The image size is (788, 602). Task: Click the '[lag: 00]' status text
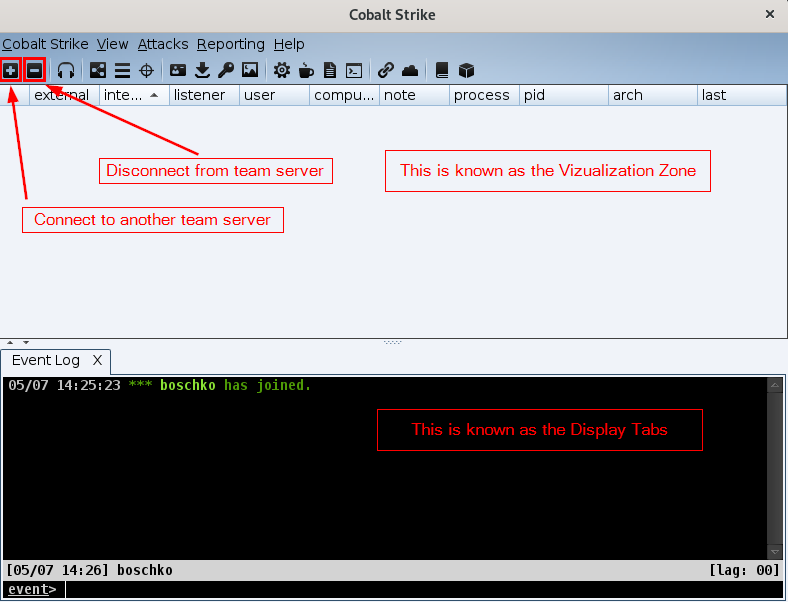tap(744, 570)
